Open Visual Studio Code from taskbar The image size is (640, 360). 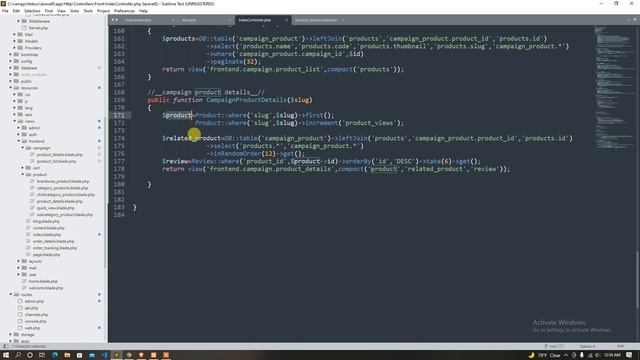pyautogui.click(x=104, y=355)
